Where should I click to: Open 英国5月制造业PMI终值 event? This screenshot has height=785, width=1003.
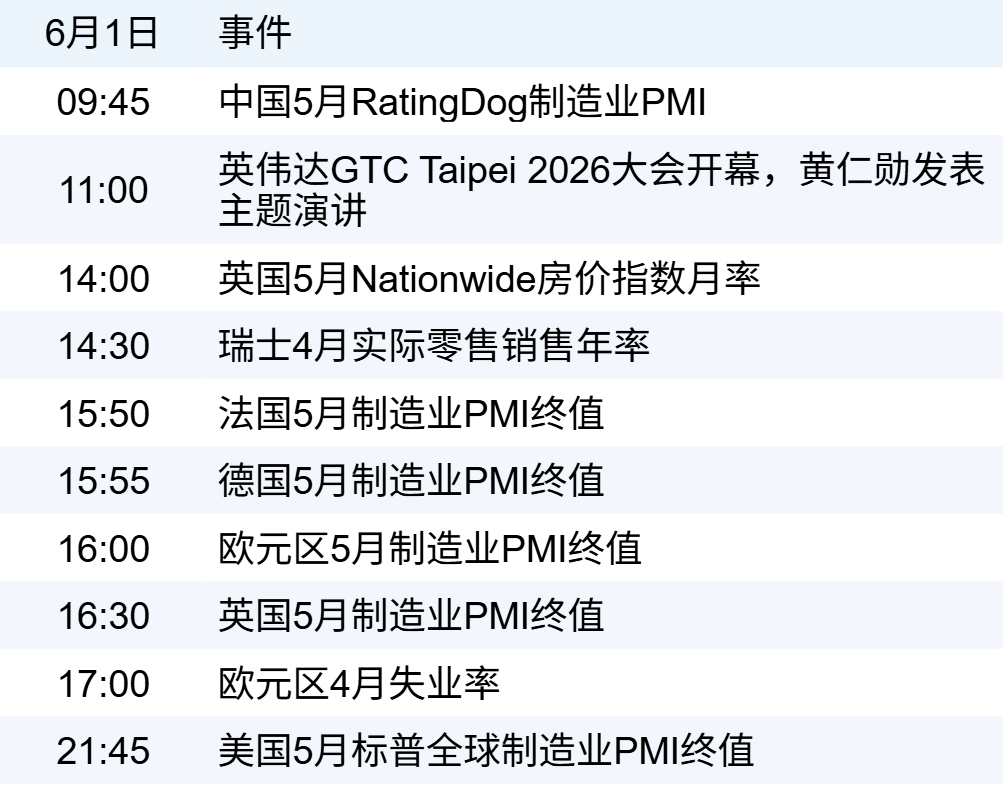pos(411,615)
